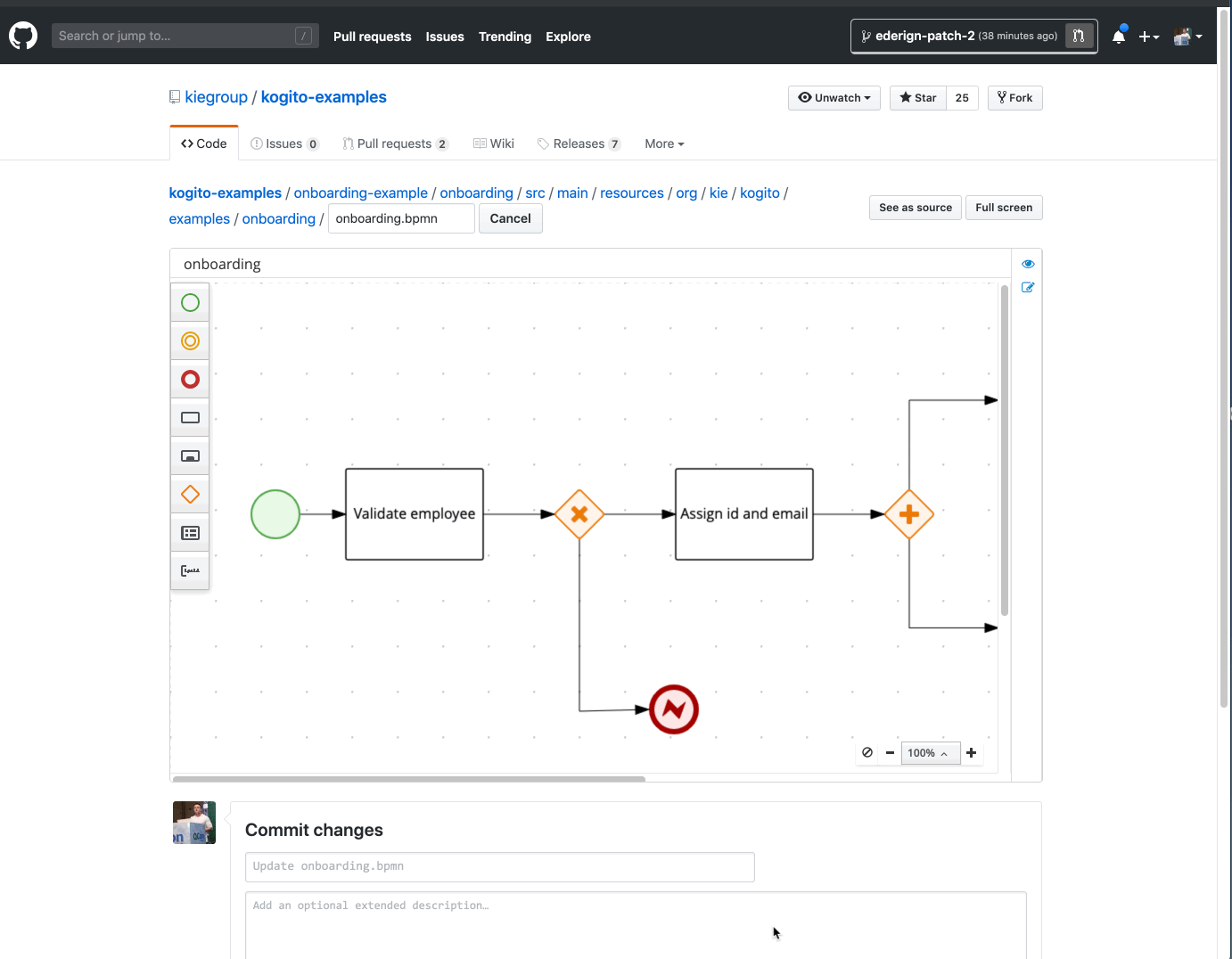Click the notifications bell icon
The image size is (1232, 959).
[x=1119, y=37]
